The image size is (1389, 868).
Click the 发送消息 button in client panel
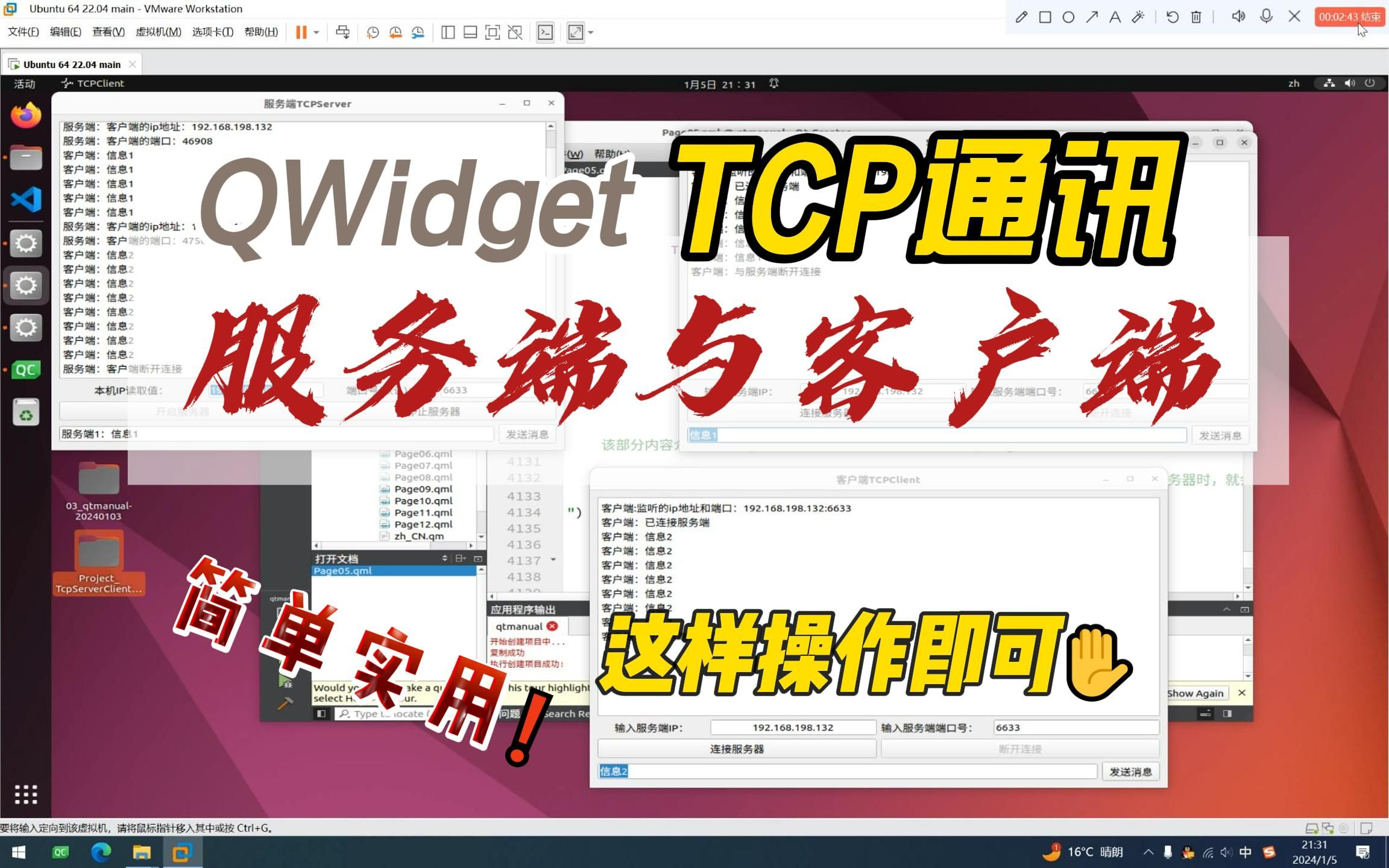[1130, 771]
